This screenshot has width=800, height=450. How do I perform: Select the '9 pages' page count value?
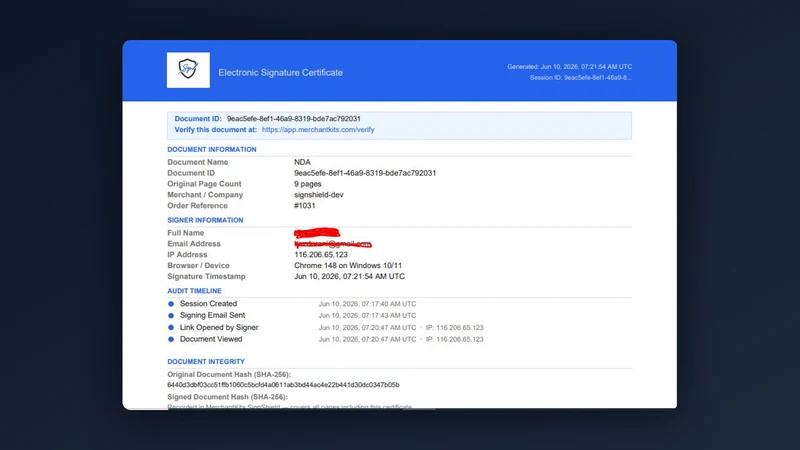pyautogui.click(x=308, y=184)
